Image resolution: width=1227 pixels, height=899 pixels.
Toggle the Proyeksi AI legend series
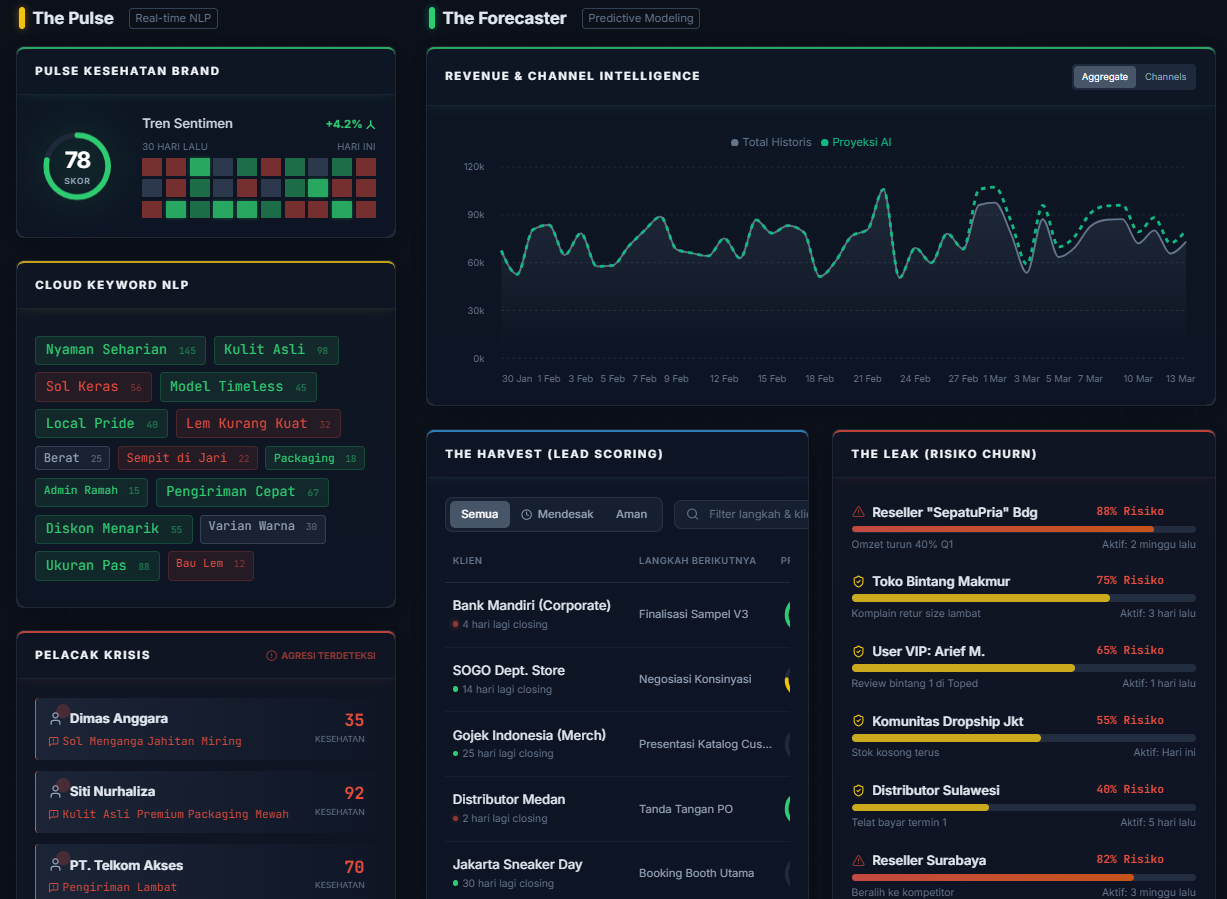[x=856, y=142]
